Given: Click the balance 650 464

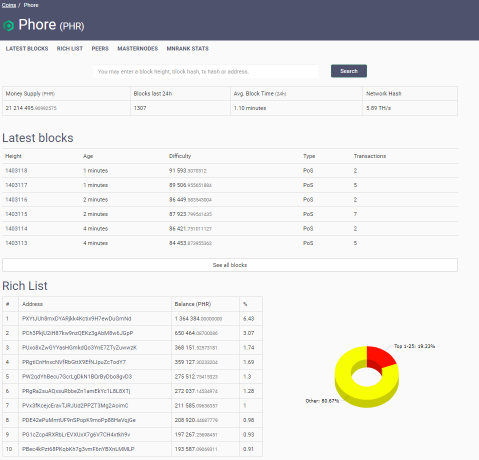Looking at the screenshot, I should click(x=196, y=333).
